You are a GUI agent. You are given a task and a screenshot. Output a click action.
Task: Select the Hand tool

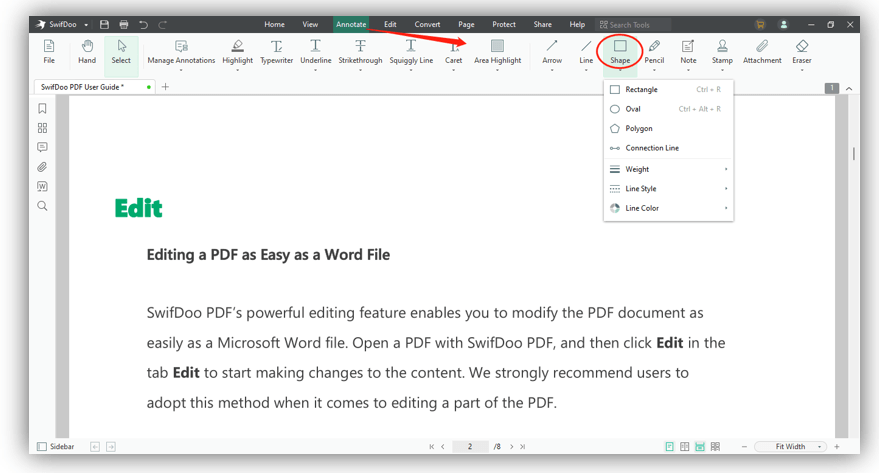pyautogui.click(x=87, y=52)
